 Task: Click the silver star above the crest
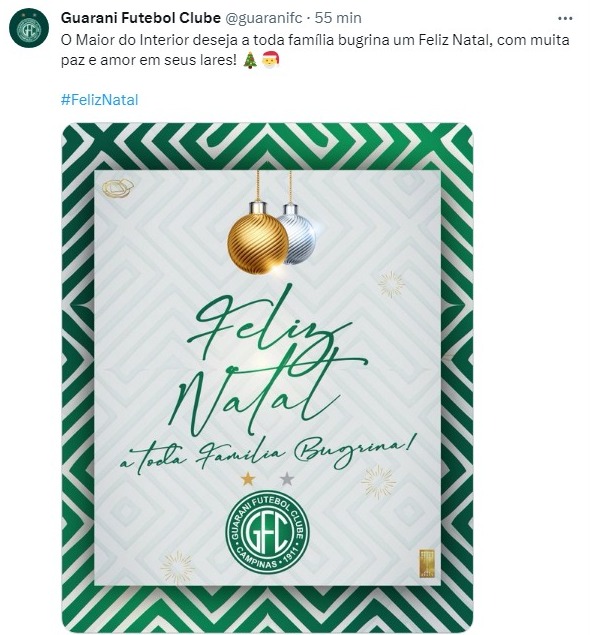(x=287, y=479)
